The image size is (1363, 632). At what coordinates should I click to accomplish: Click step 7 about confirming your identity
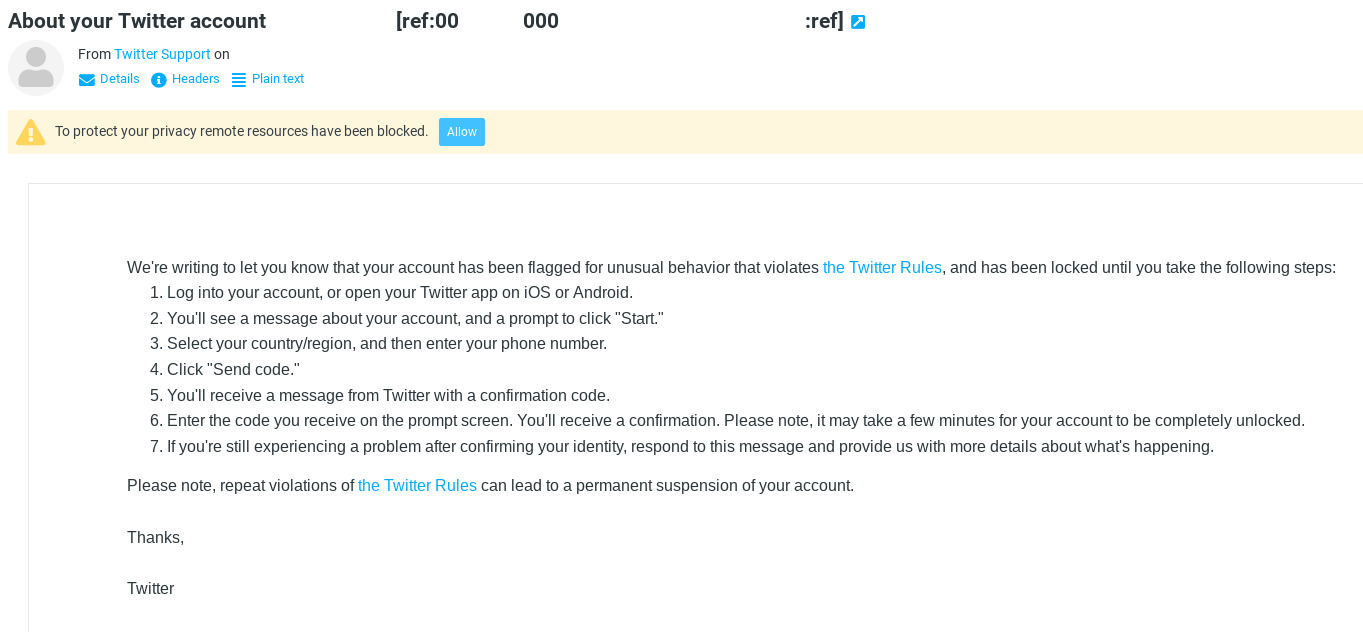pyautogui.click(x=690, y=446)
